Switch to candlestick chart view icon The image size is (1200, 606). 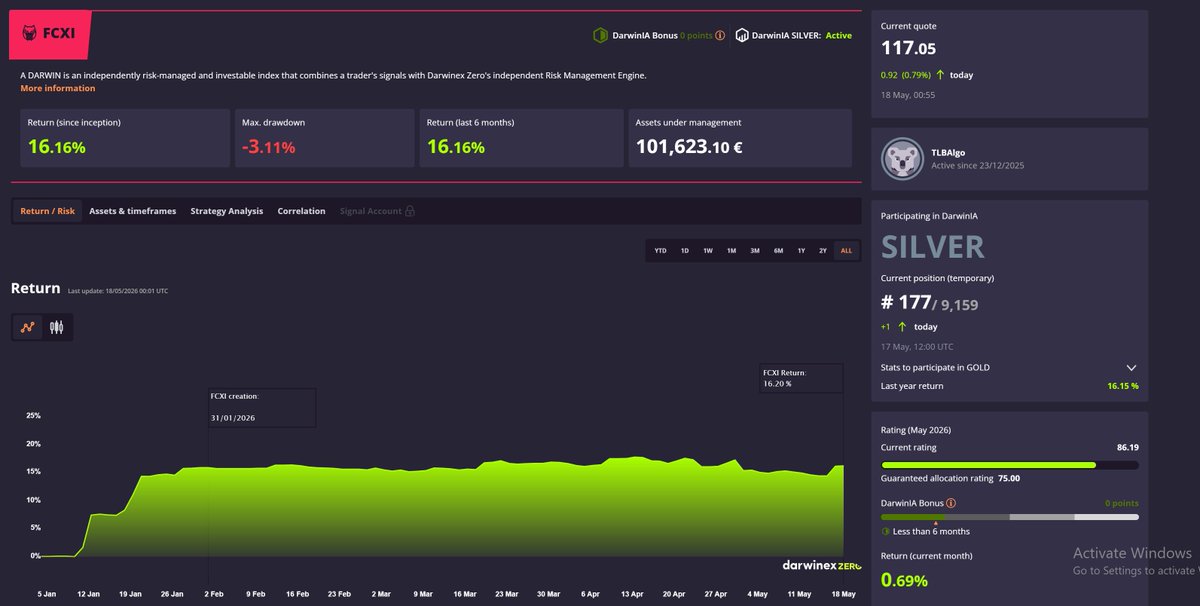tap(57, 327)
